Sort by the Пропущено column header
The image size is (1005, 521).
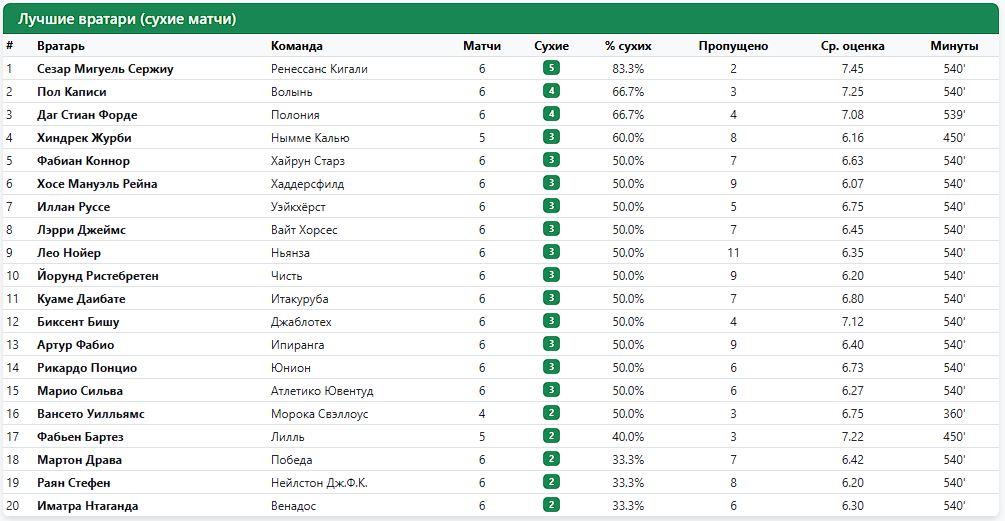[x=733, y=45]
